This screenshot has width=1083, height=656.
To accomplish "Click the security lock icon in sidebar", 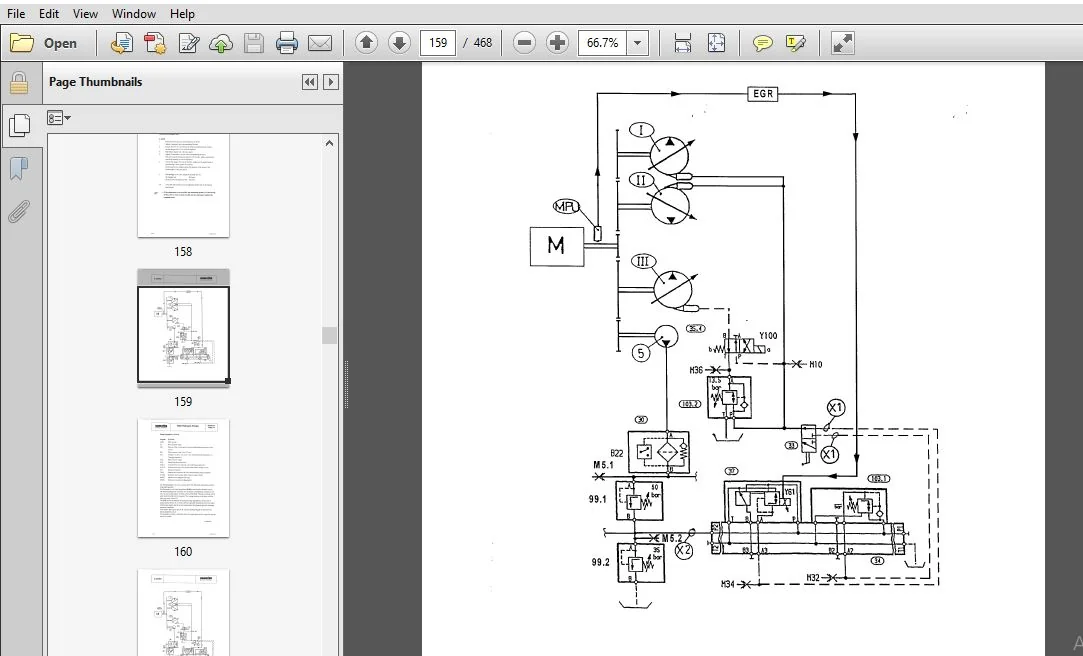I will click(19, 83).
